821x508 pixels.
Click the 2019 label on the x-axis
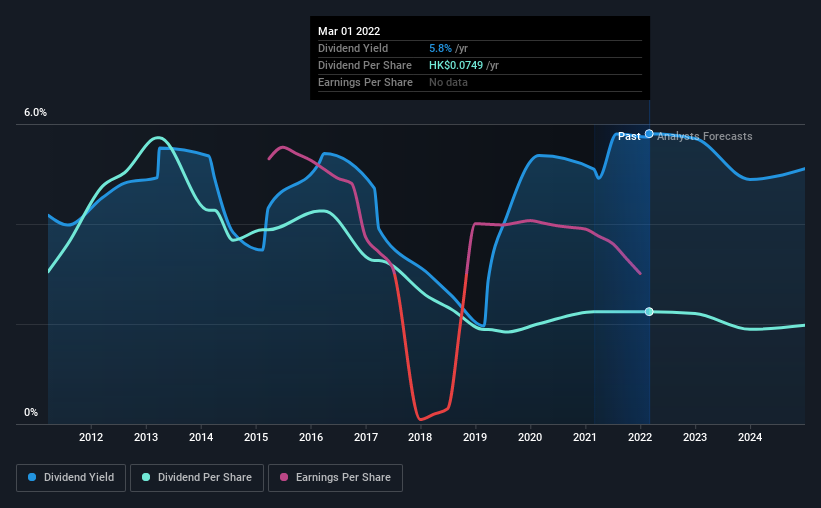click(475, 437)
